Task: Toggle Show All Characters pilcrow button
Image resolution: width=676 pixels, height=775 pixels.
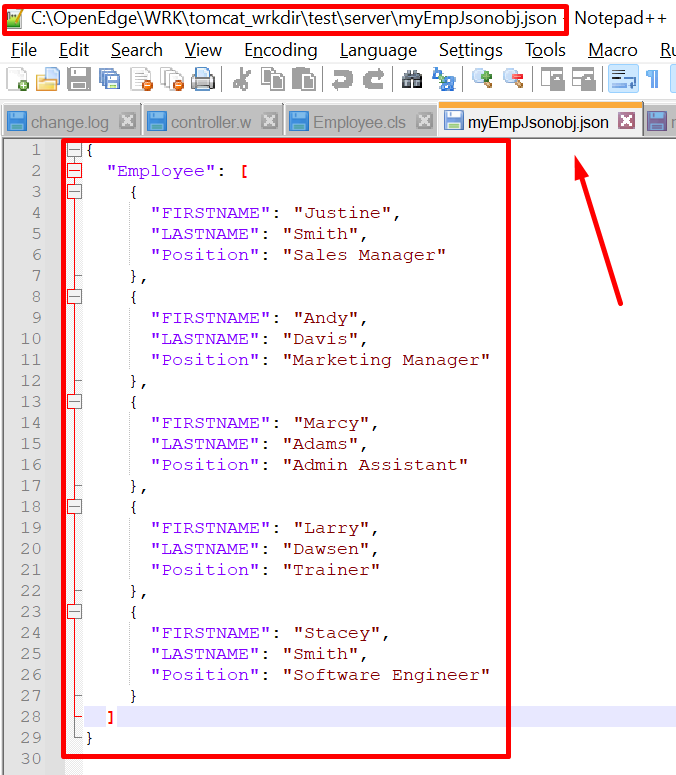Action: (652, 79)
